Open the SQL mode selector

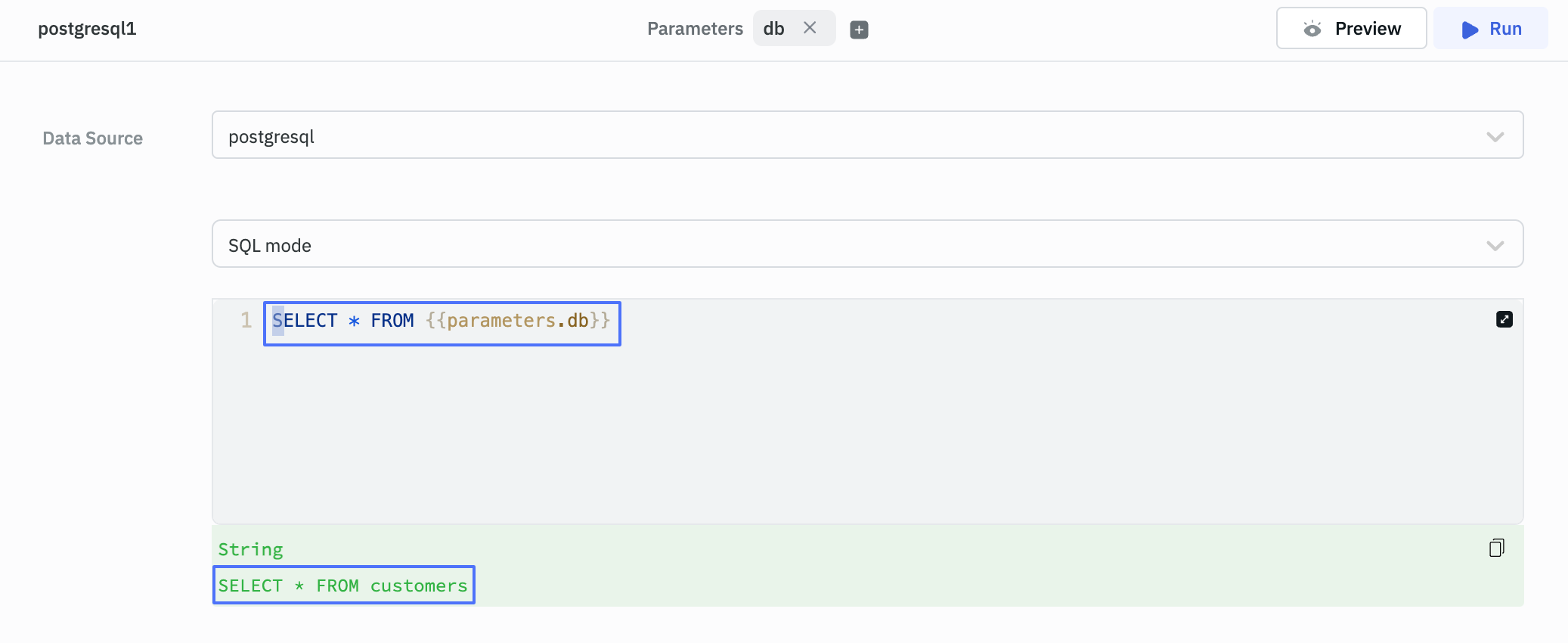coord(832,244)
